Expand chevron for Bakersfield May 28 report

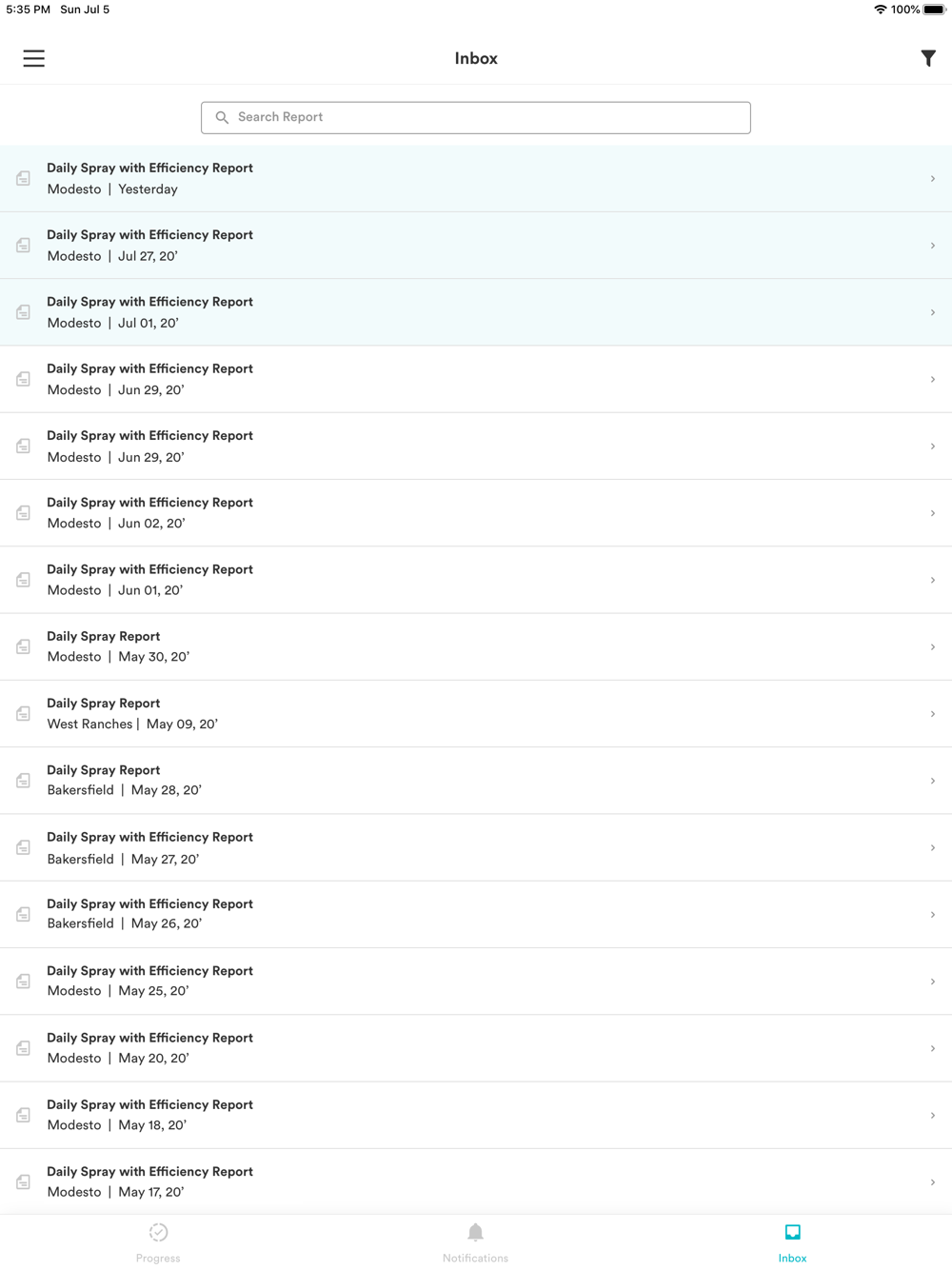point(933,781)
